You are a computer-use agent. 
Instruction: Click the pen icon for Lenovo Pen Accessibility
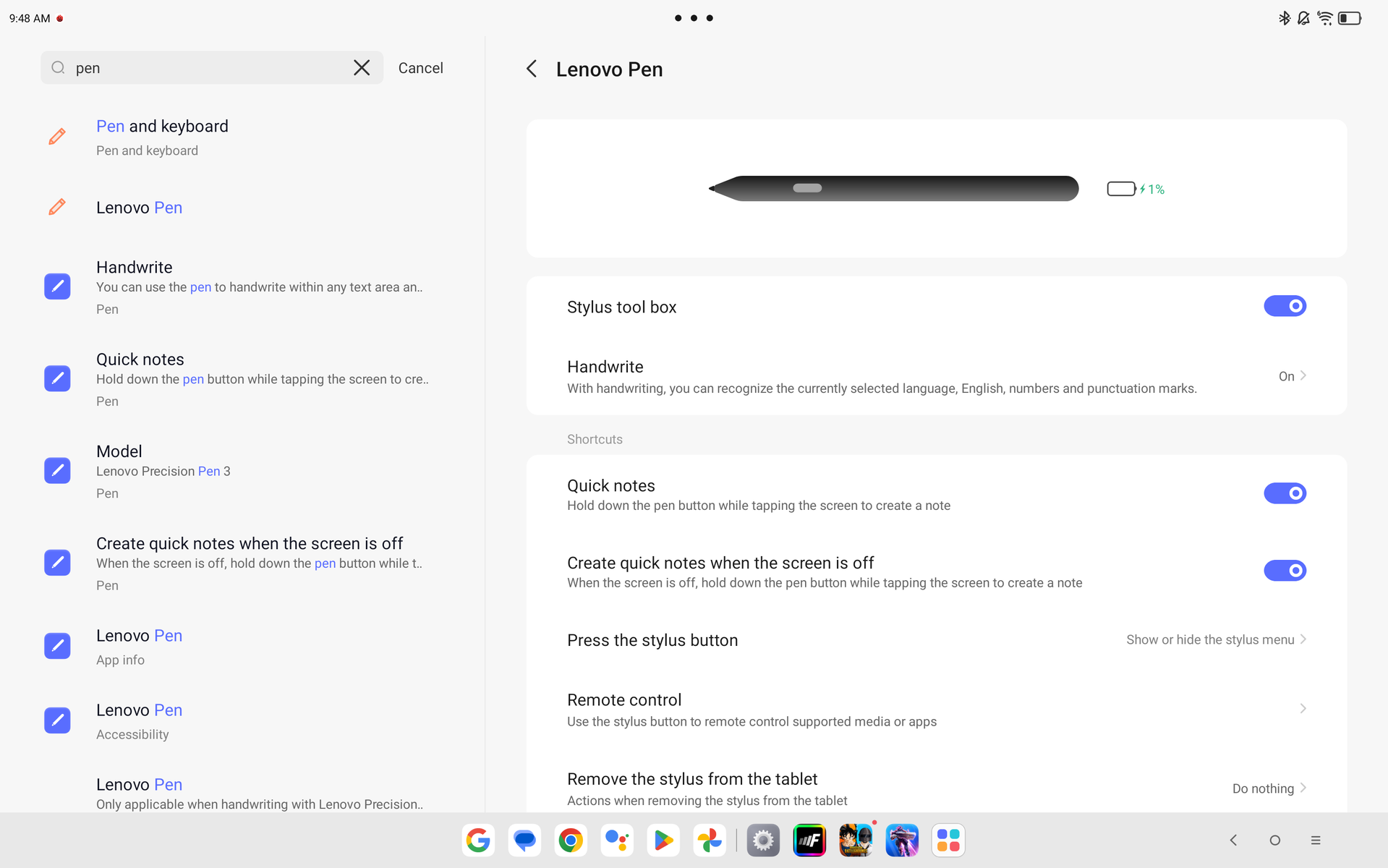(x=57, y=720)
